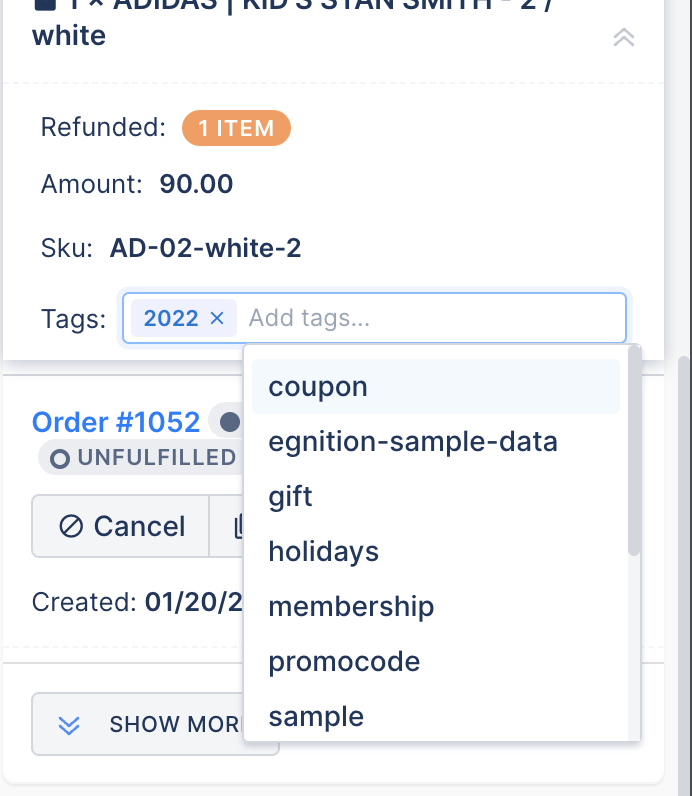Open the Order #1052 link
692x796 pixels.
click(116, 423)
